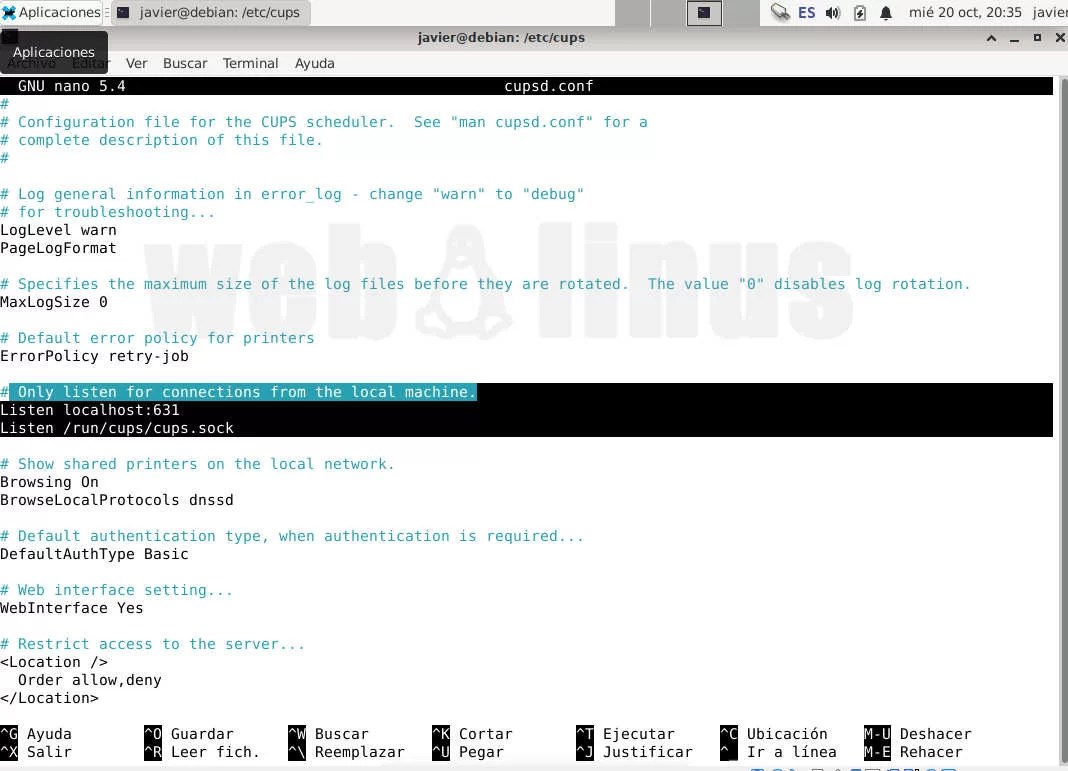Switch keyboard layout using the ES indicator
Screen dimensions: 1068x771
pyautogui.click(x=807, y=13)
